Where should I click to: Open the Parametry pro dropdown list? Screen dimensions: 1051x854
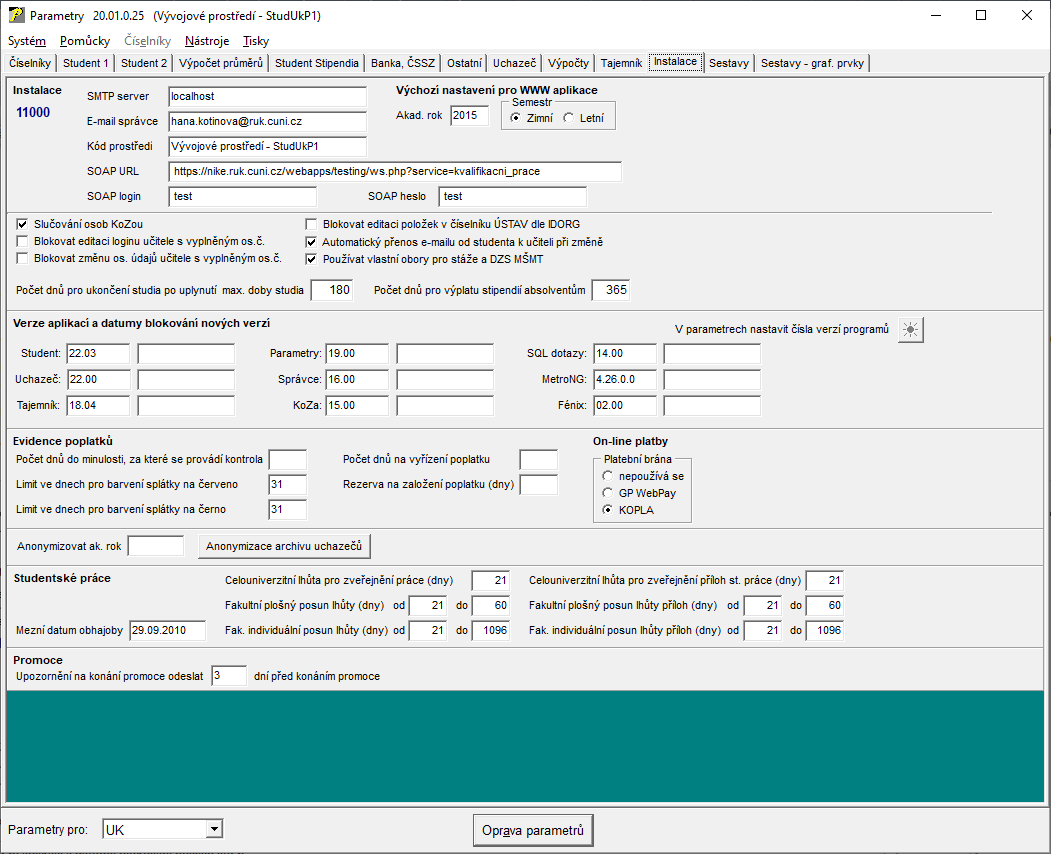213,829
